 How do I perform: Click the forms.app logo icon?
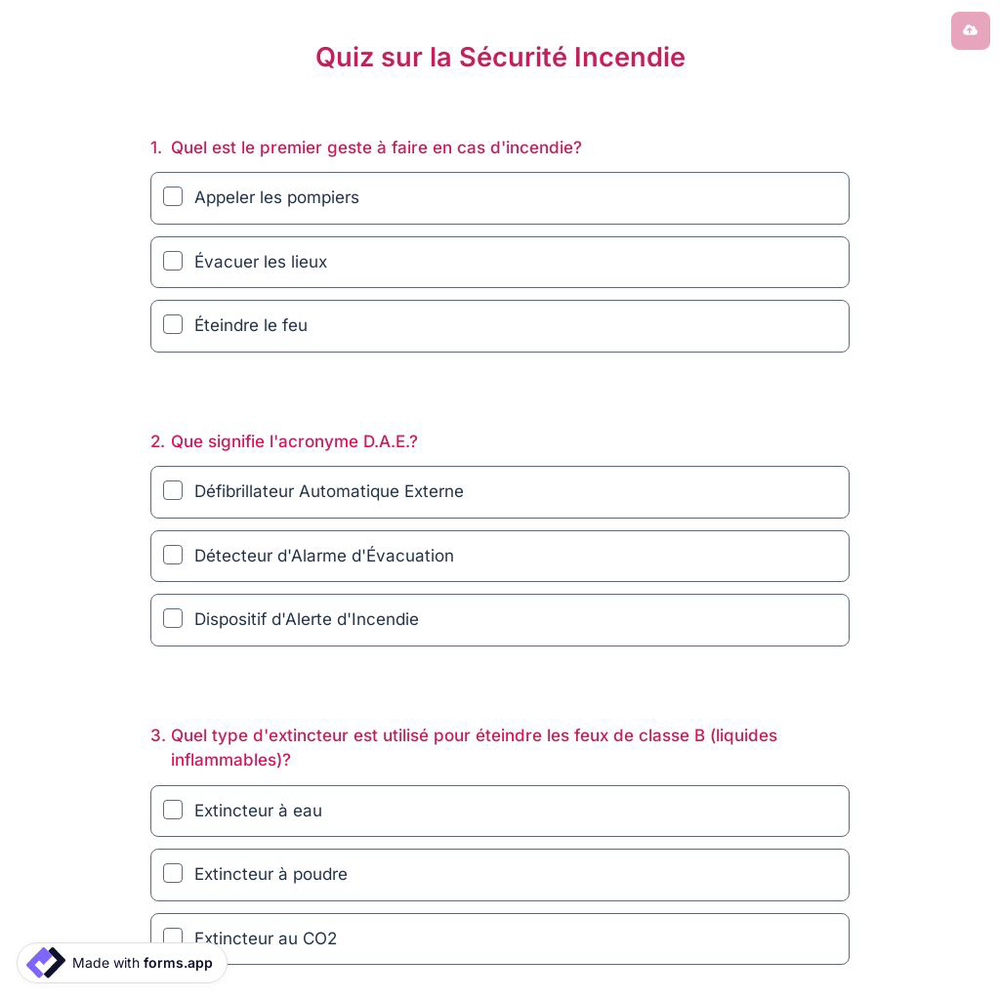coord(45,963)
